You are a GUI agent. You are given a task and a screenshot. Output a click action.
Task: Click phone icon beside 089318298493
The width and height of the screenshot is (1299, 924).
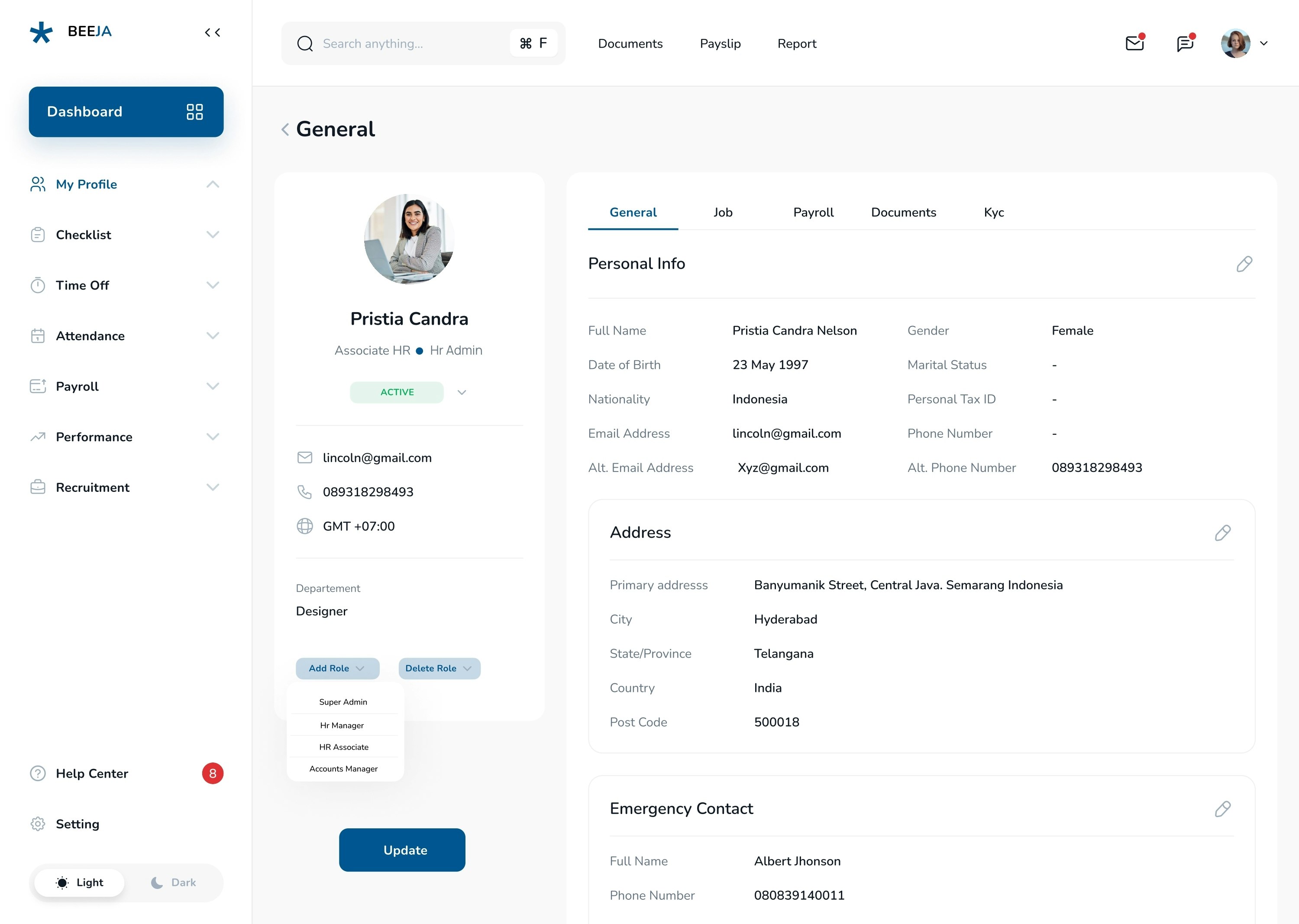click(x=305, y=492)
